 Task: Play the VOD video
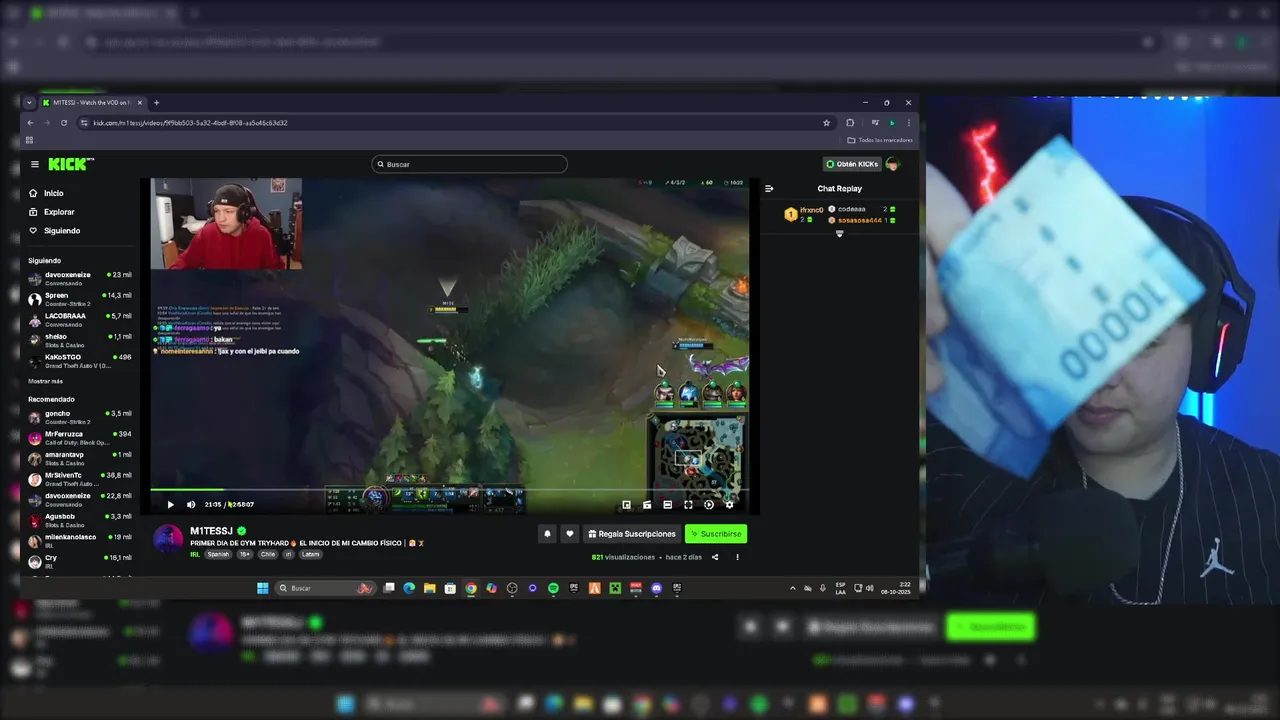point(170,505)
